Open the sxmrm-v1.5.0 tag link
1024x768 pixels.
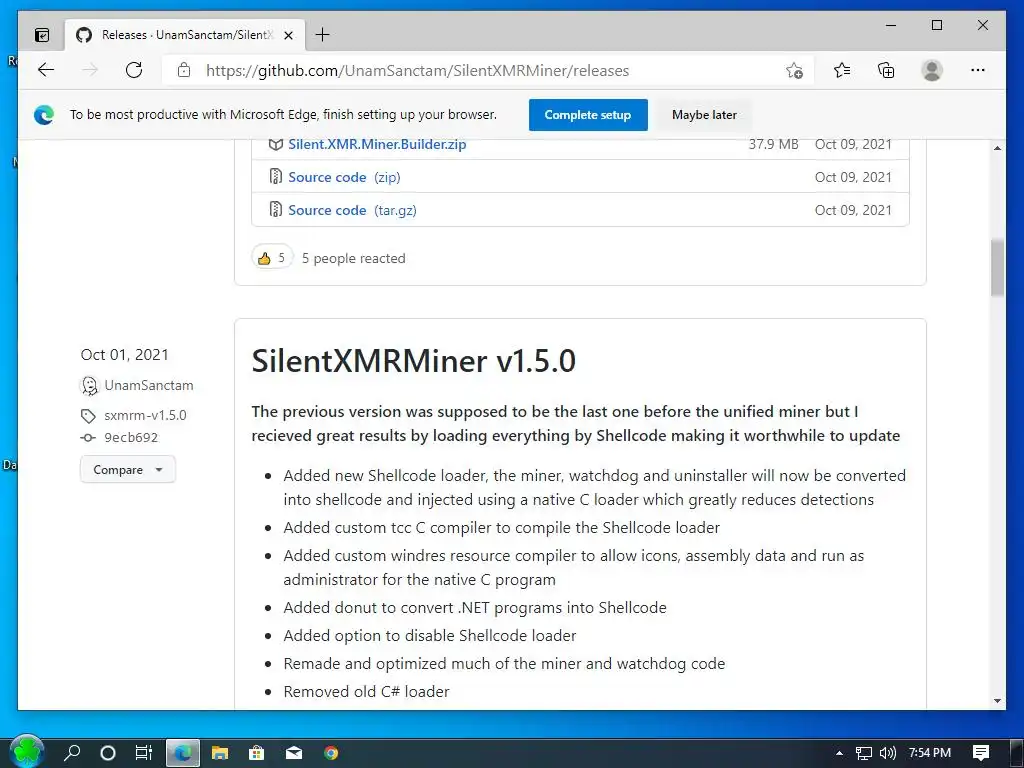(145, 415)
